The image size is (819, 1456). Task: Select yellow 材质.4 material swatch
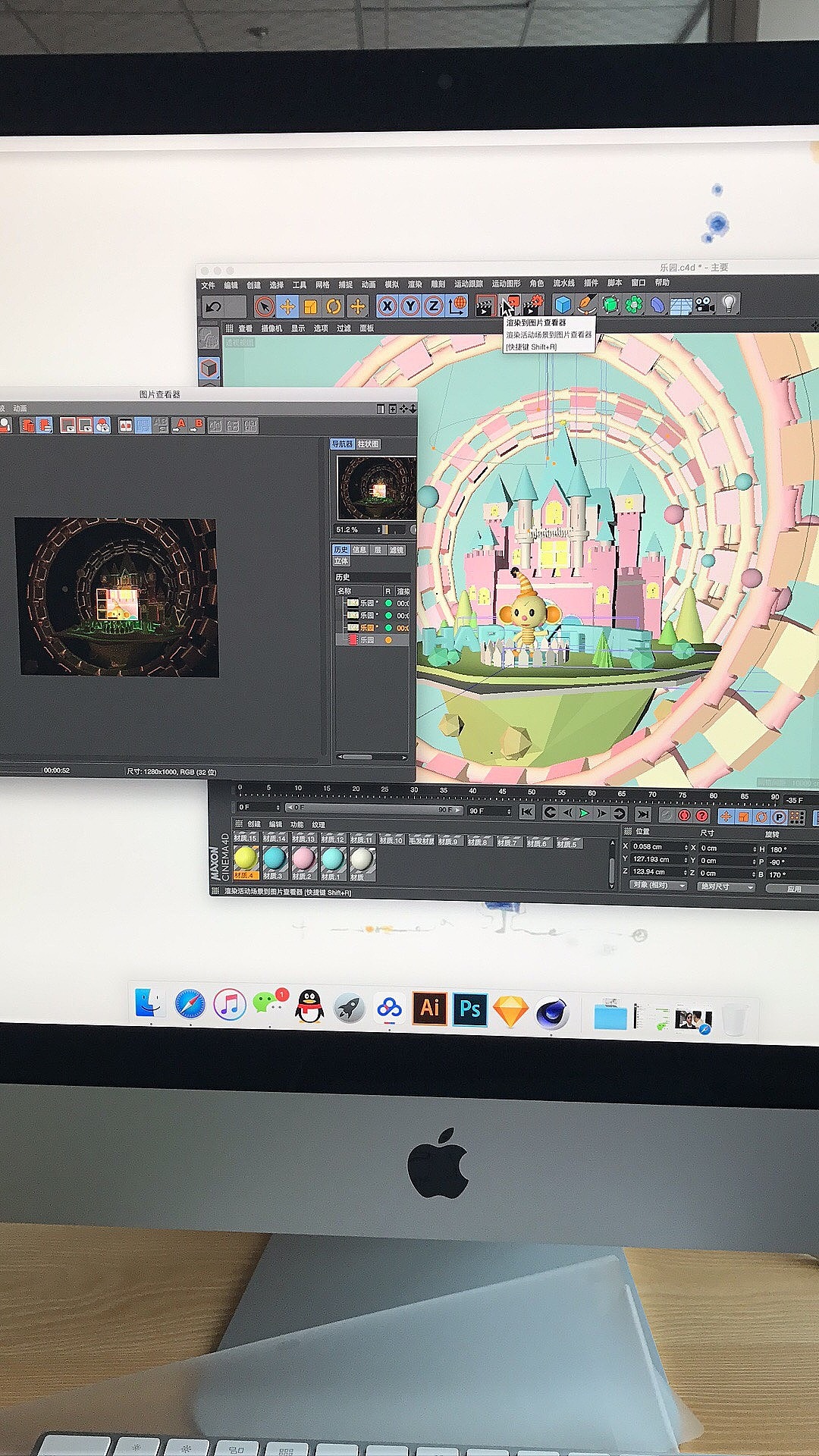pyautogui.click(x=246, y=861)
